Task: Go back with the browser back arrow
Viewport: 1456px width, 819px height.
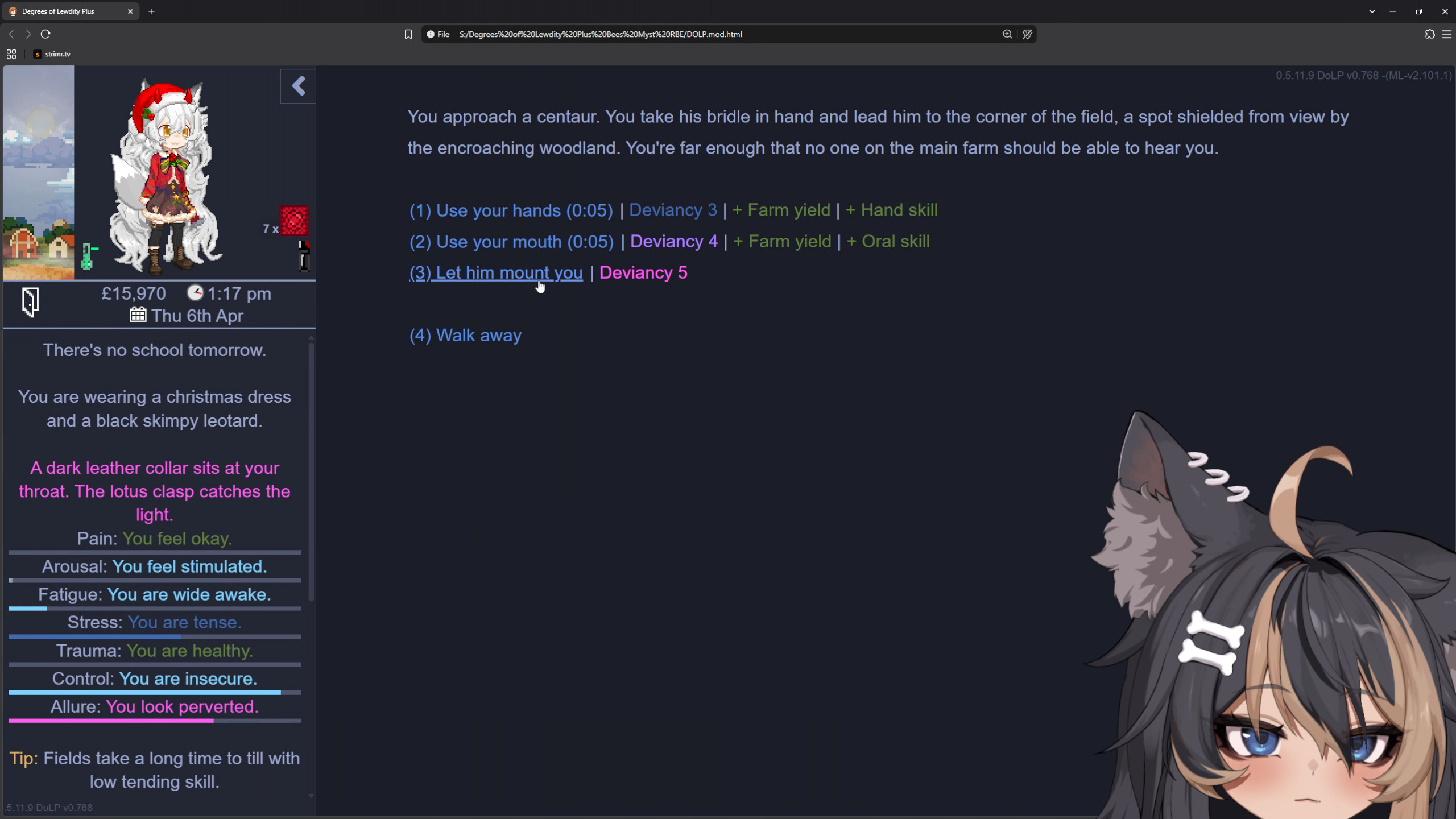Action: (x=11, y=34)
